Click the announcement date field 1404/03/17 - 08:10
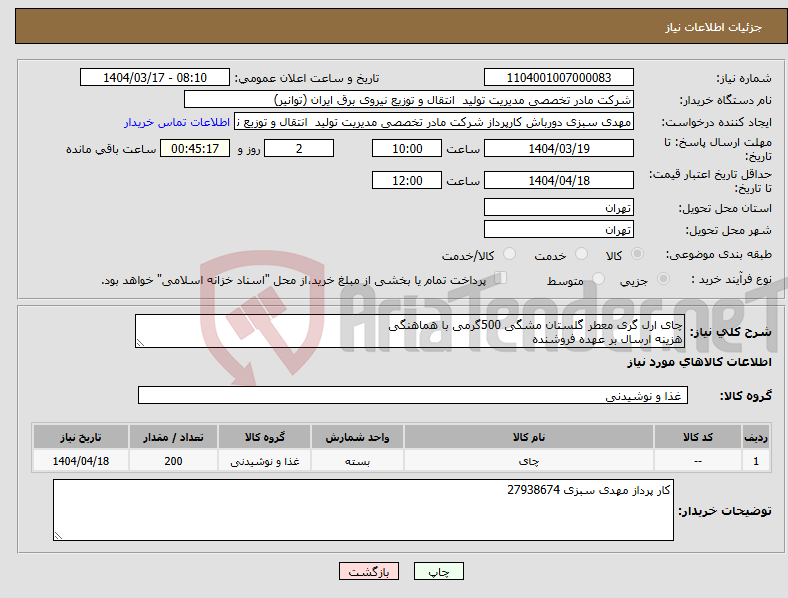 155,77
